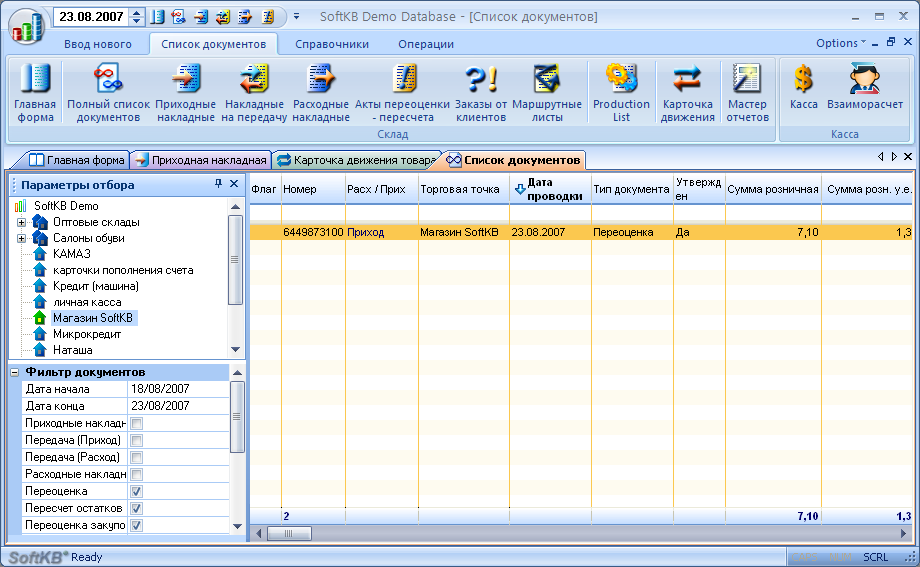Image resolution: width=920 pixels, height=567 pixels.
Task: Decrease date with spinner down arrow
Action: click(x=136, y=21)
